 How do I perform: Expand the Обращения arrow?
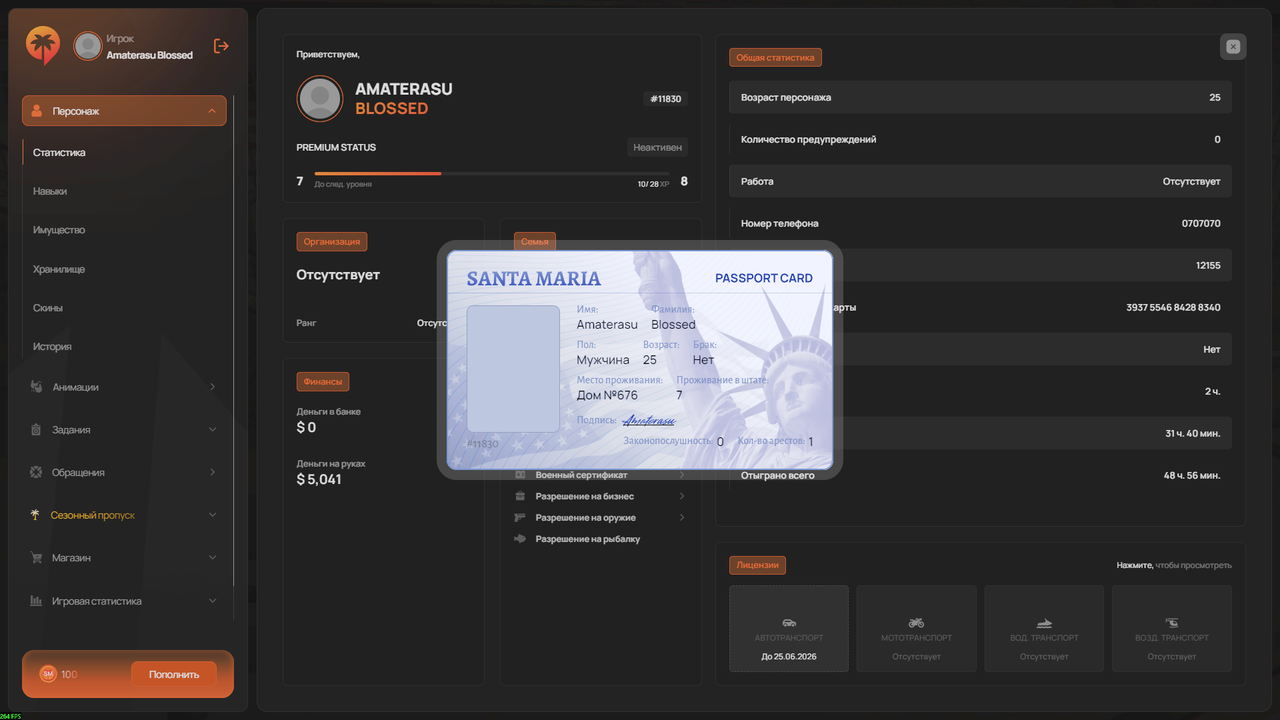pos(212,472)
